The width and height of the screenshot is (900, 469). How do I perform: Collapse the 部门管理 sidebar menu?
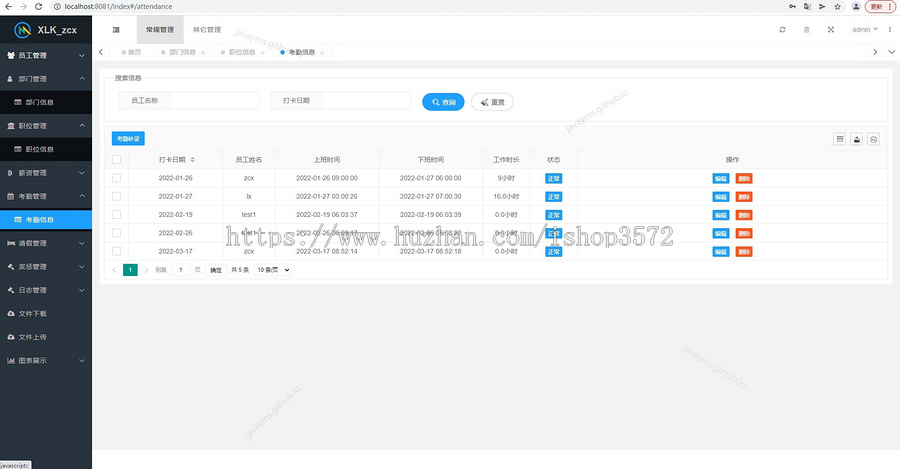click(x=46, y=79)
